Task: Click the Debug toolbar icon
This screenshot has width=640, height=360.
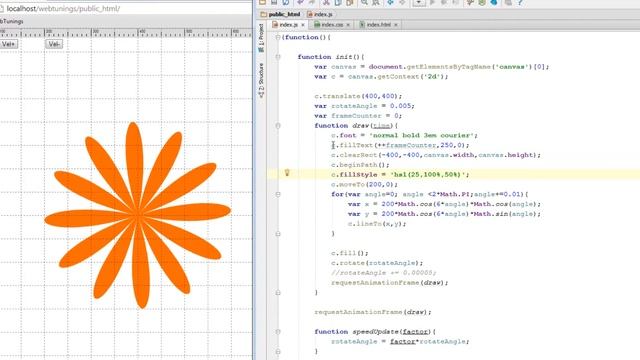Action: click(x=444, y=2)
